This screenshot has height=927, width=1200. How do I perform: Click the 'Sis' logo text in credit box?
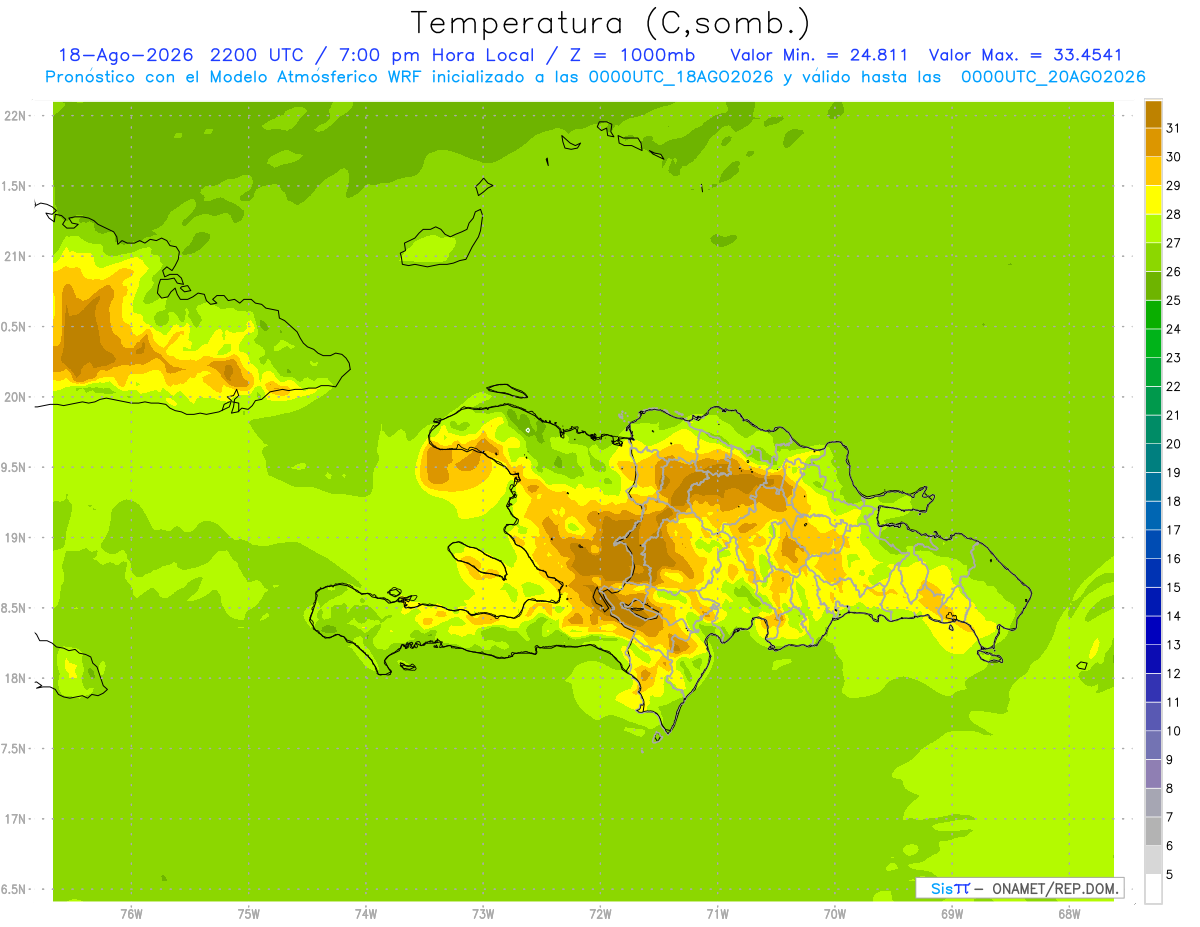click(941, 888)
